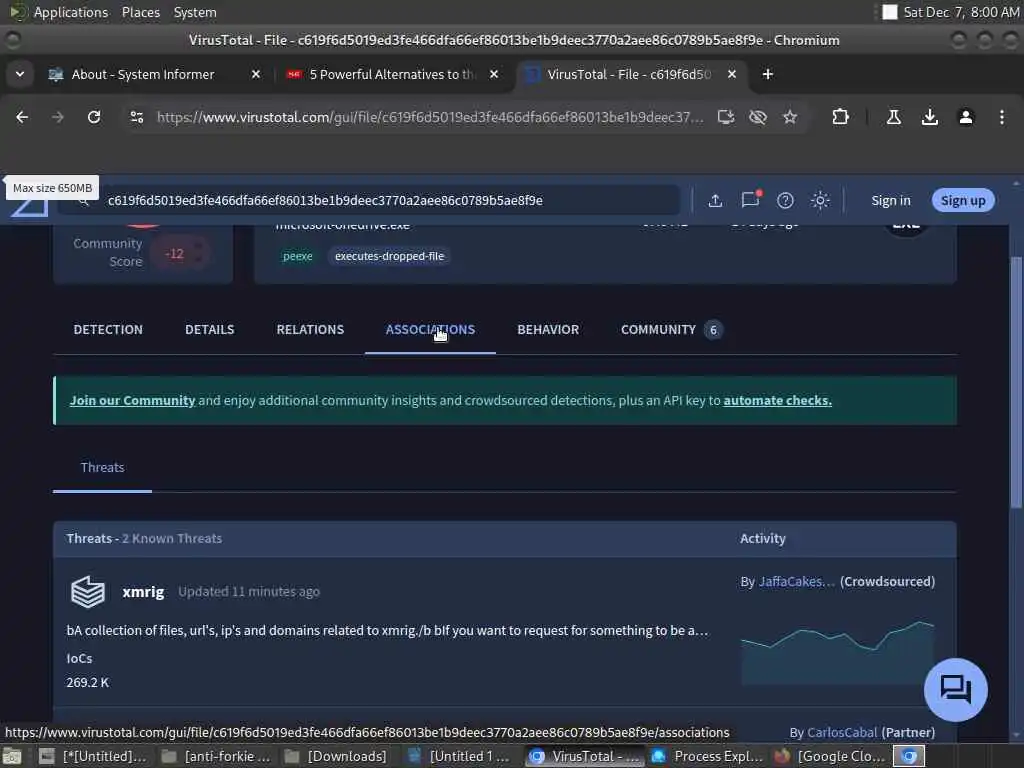Click Sign in link
The height and width of the screenshot is (768, 1024).
(891, 200)
